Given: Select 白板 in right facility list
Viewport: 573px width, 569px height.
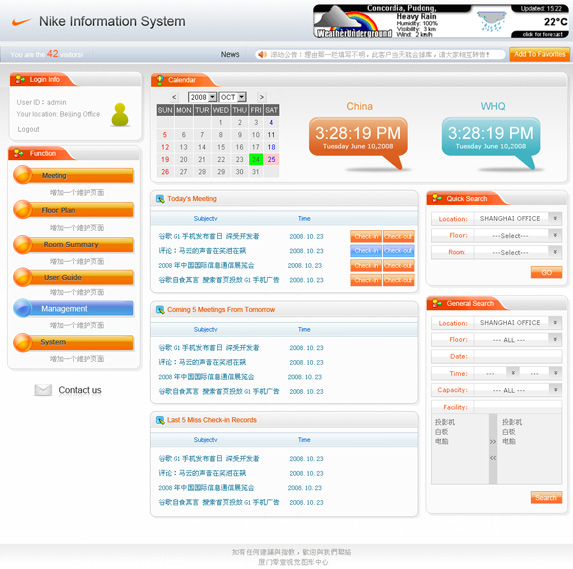Looking at the screenshot, I should click(x=509, y=432).
